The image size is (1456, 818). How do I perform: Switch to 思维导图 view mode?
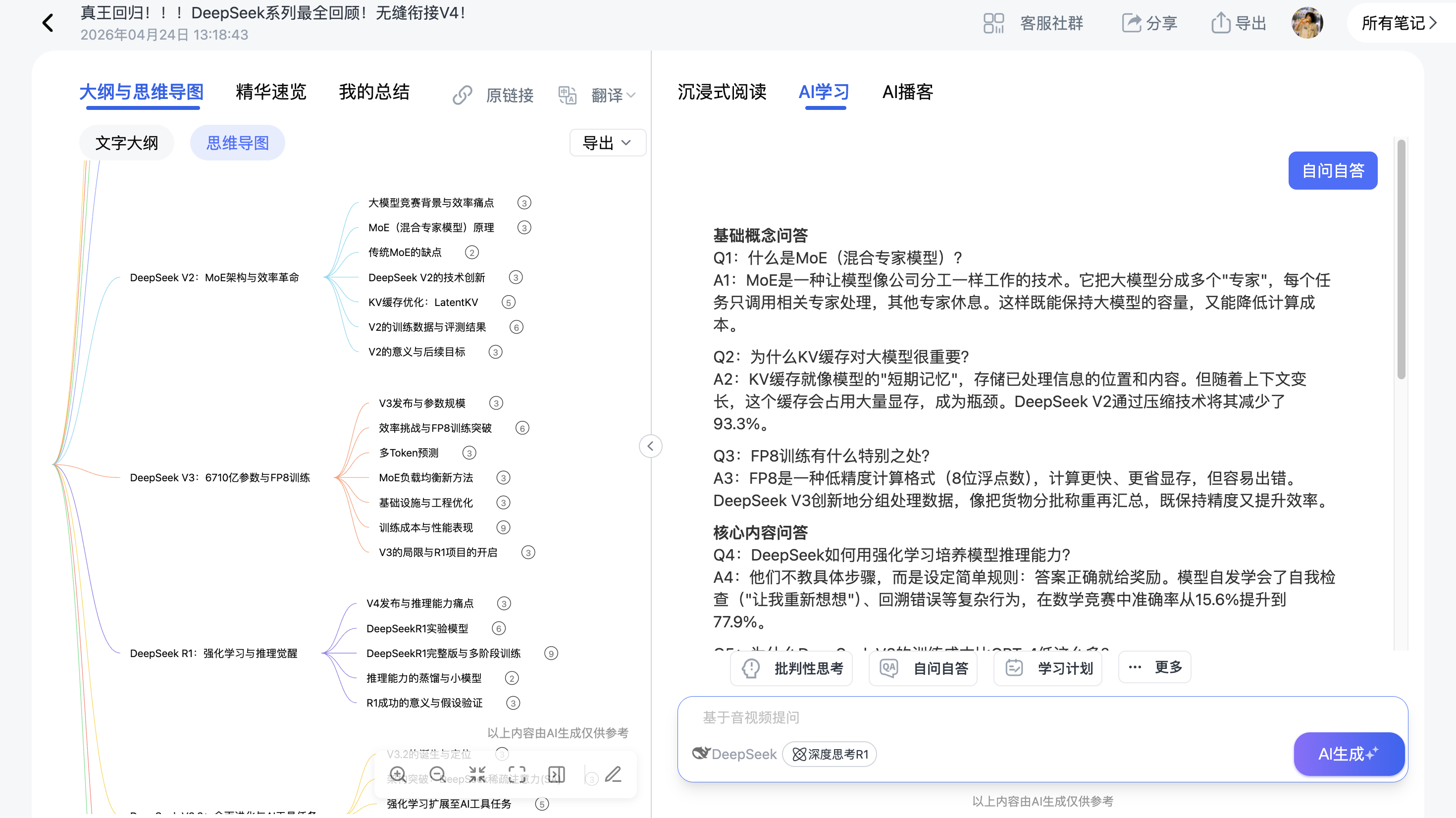pos(237,143)
